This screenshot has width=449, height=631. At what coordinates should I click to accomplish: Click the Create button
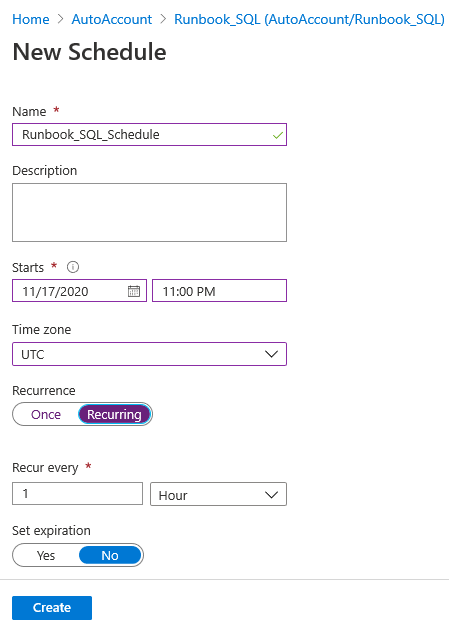point(52,608)
